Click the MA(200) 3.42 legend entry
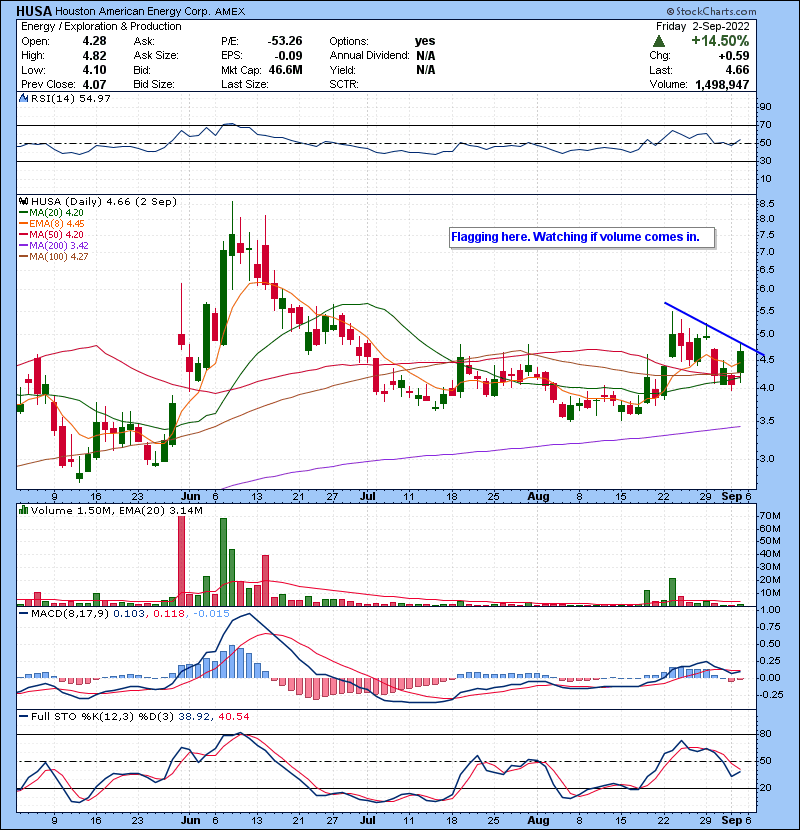Viewport: 800px width, 830px height. tap(53, 246)
